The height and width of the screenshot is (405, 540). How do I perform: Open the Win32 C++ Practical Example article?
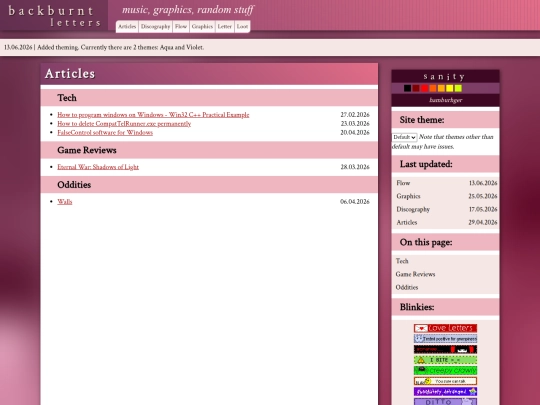(x=153, y=115)
